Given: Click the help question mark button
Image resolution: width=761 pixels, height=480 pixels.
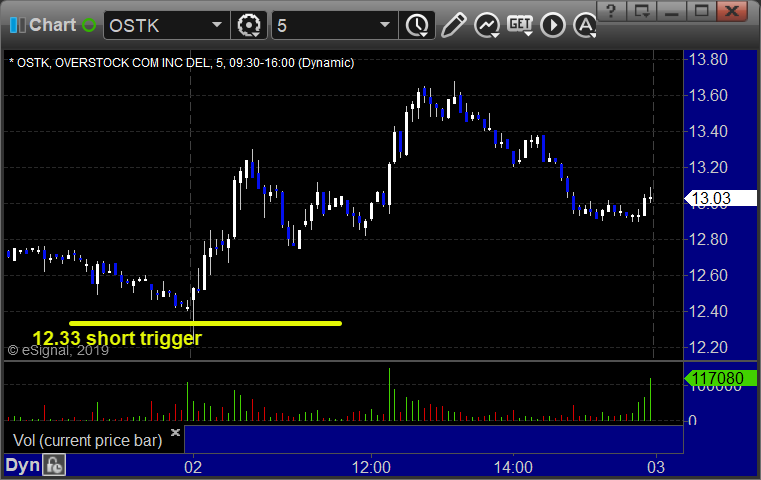Looking at the screenshot, I should [612, 10].
